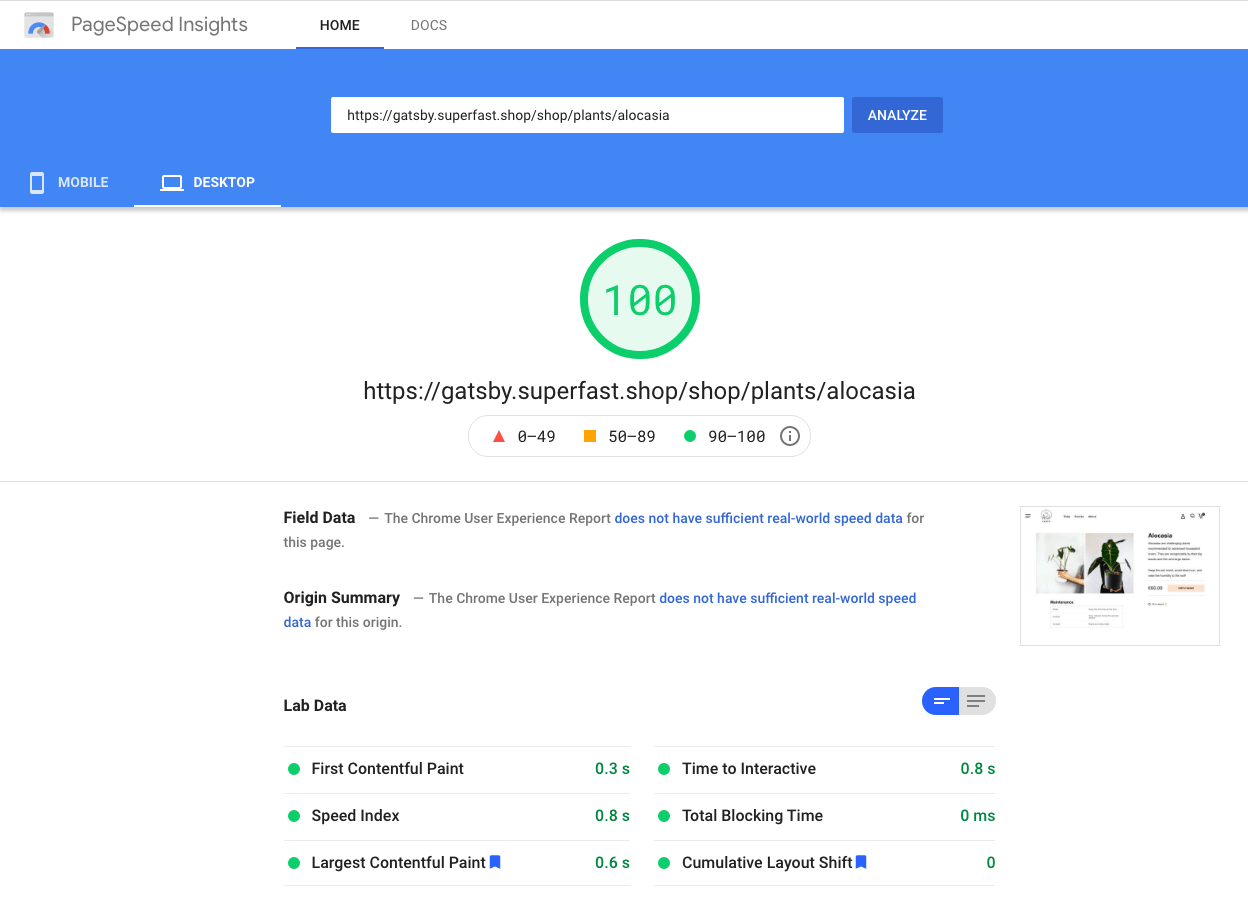This screenshot has height=899, width=1248.
Task: Switch Lab Data to the compact view toggle
Action: click(x=941, y=702)
